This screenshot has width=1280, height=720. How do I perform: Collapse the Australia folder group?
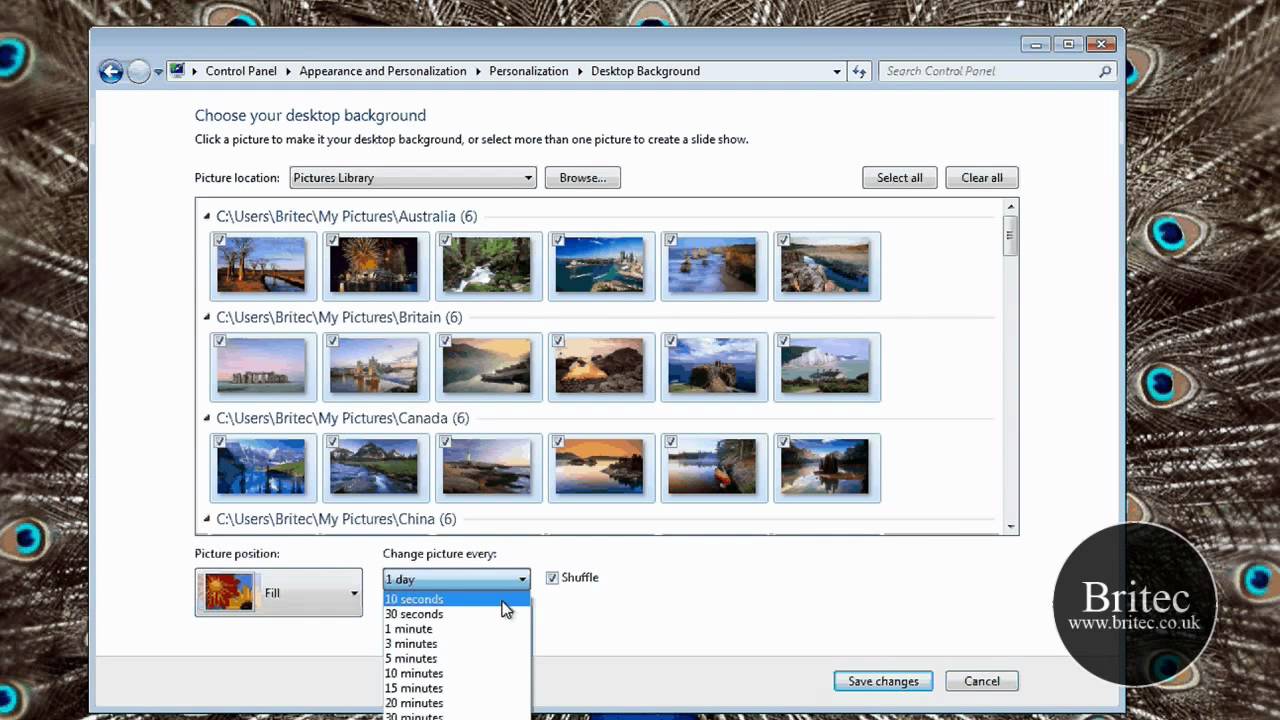point(207,216)
